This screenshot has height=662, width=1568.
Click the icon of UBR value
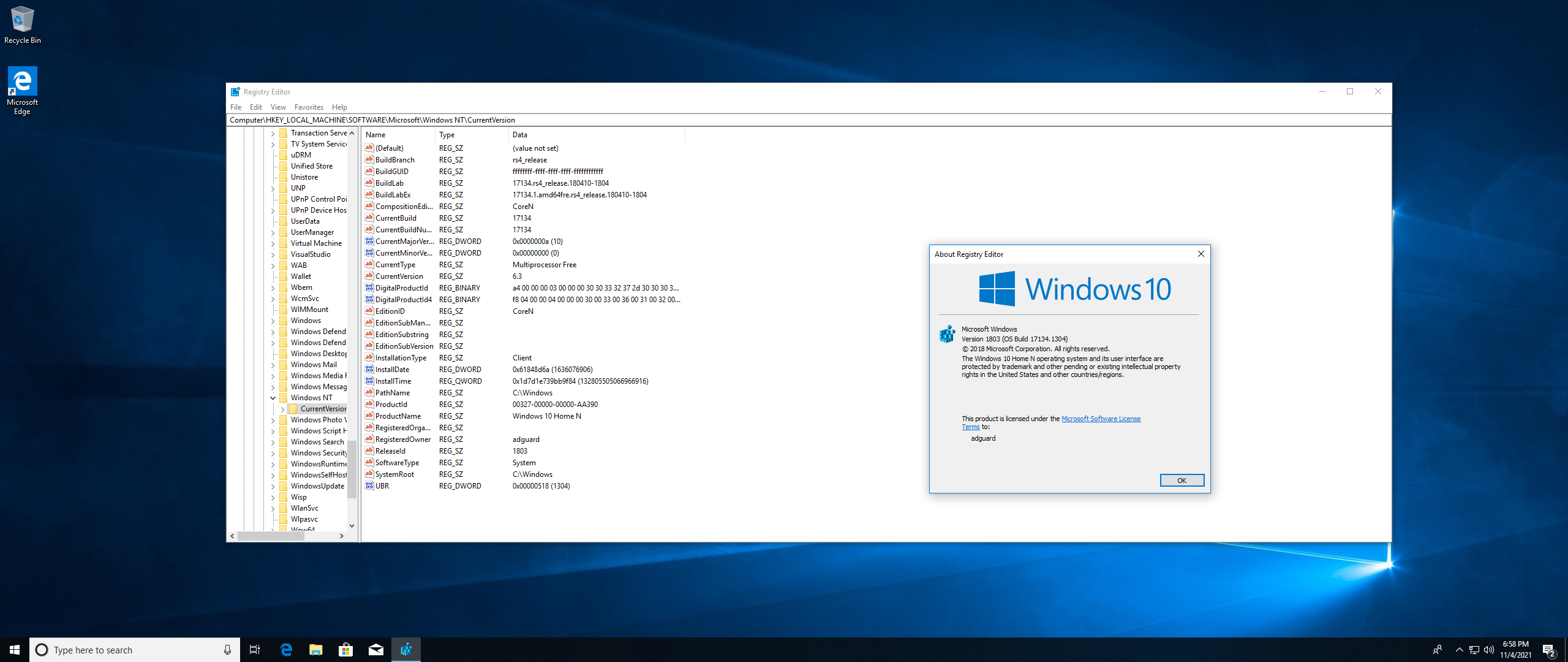[369, 485]
